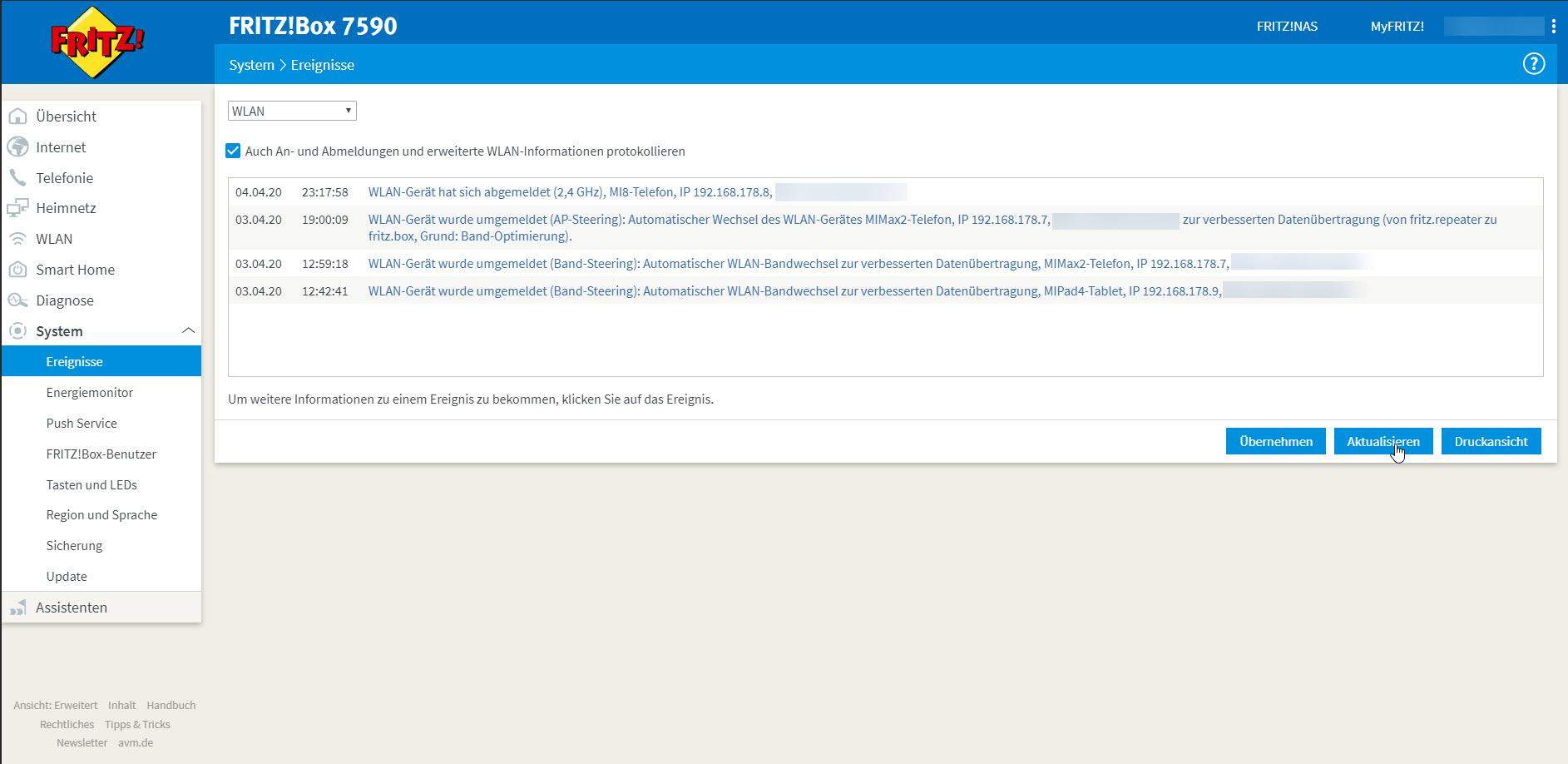Open the Rechtliches footer link

[x=67, y=724]
